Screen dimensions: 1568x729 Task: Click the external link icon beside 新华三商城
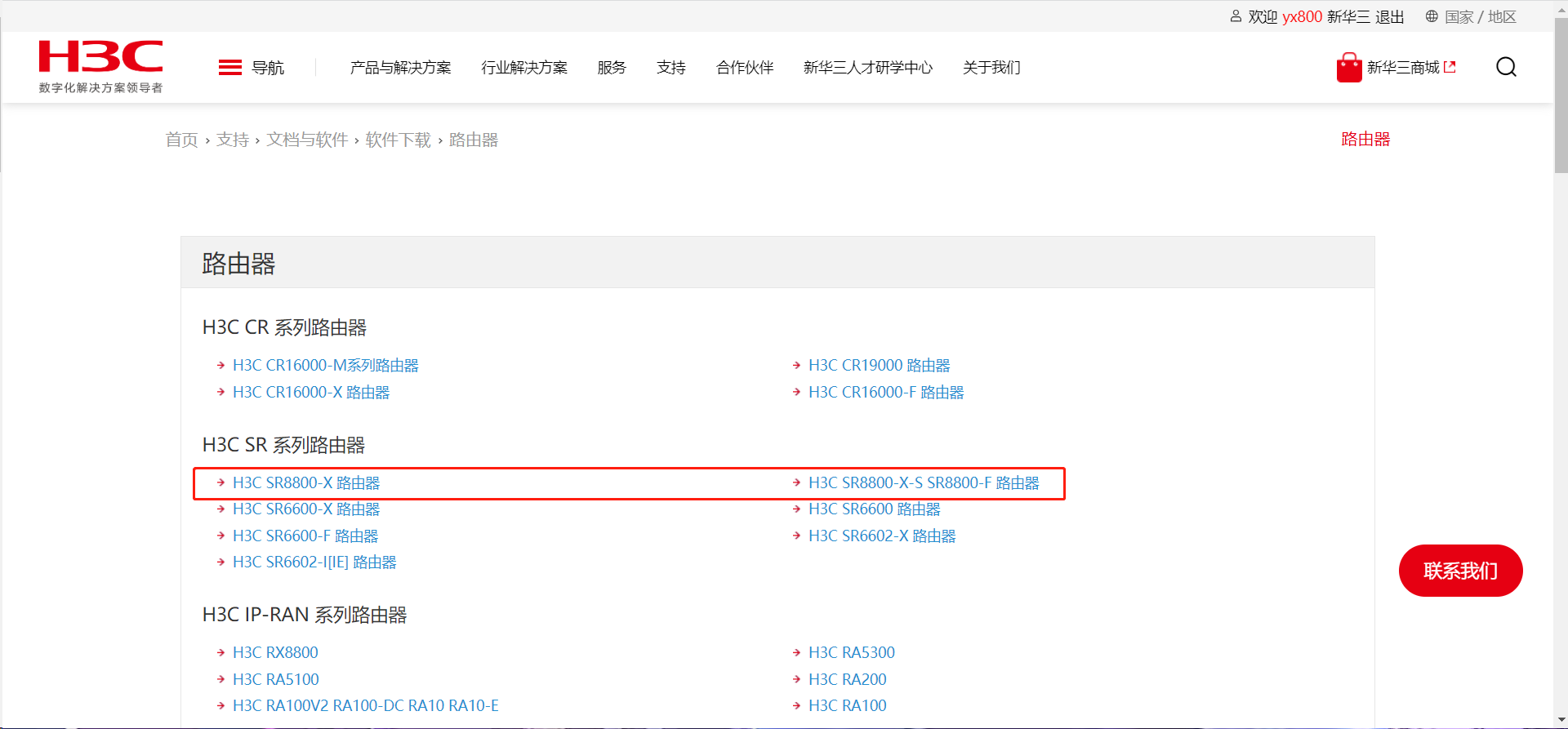(1450, 67)
